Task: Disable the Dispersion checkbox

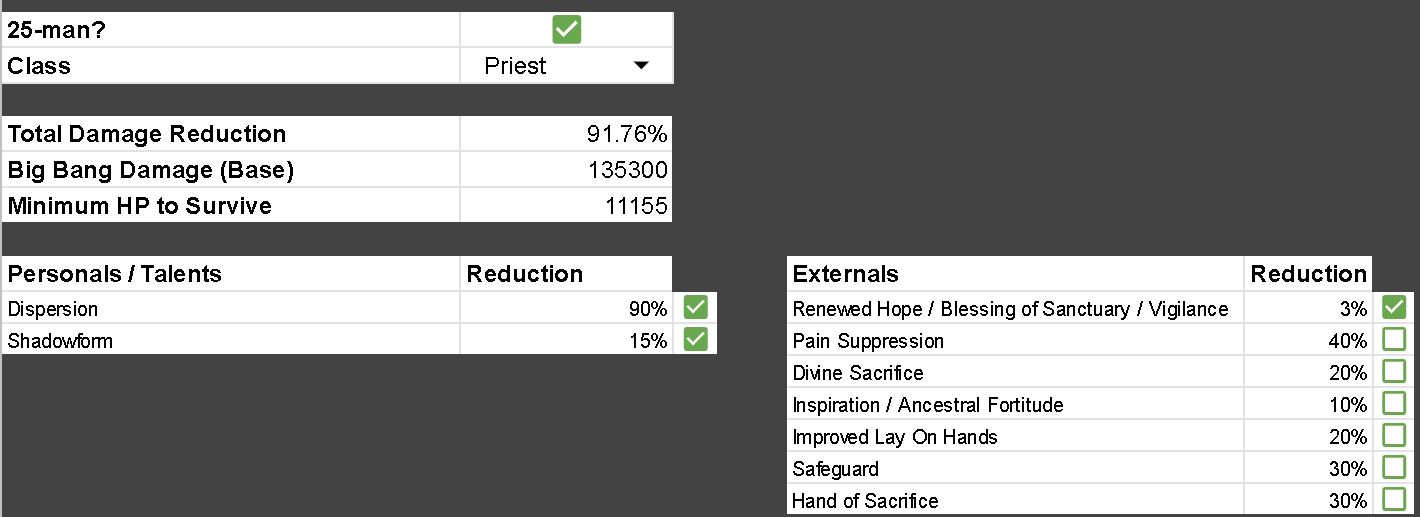Action: pos(695,308)
